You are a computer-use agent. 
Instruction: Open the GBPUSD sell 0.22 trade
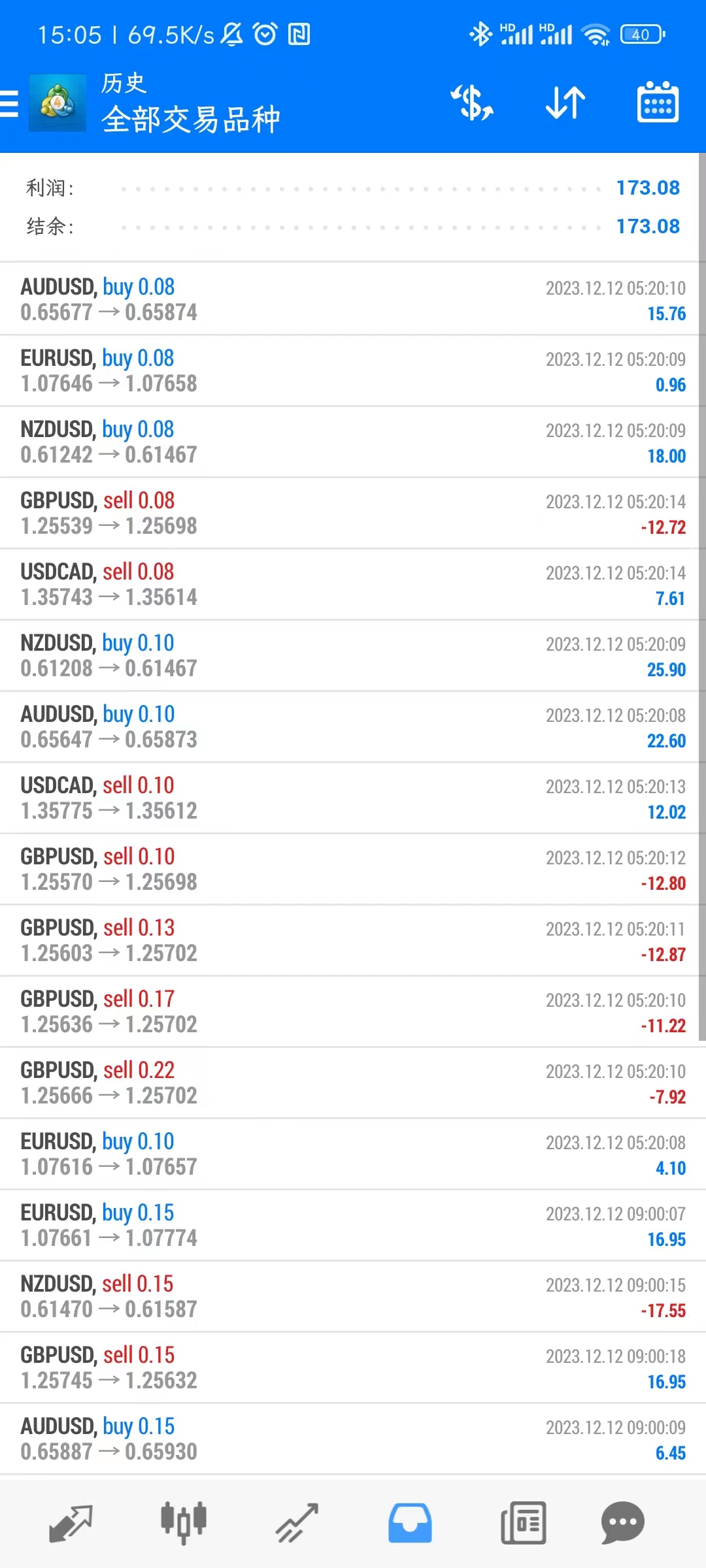(x=353, y=1083)
